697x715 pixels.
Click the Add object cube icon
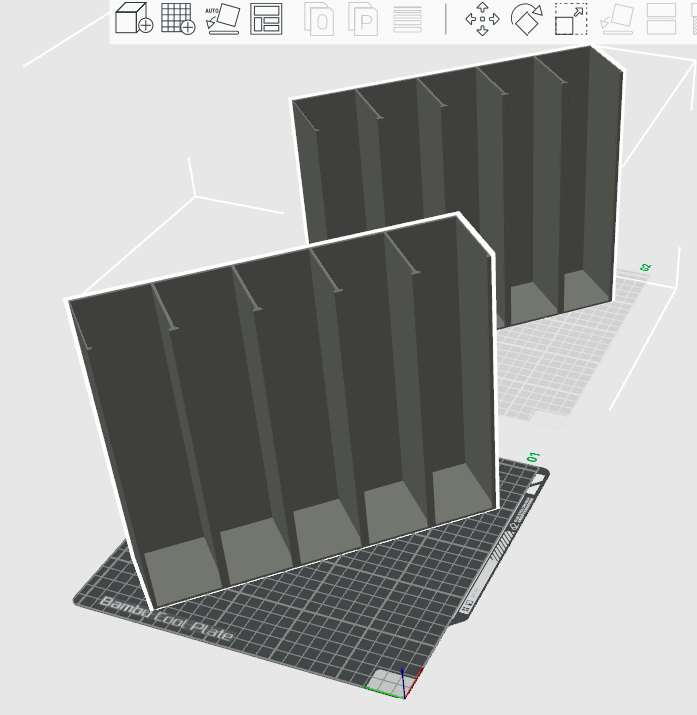coord(134,18)
